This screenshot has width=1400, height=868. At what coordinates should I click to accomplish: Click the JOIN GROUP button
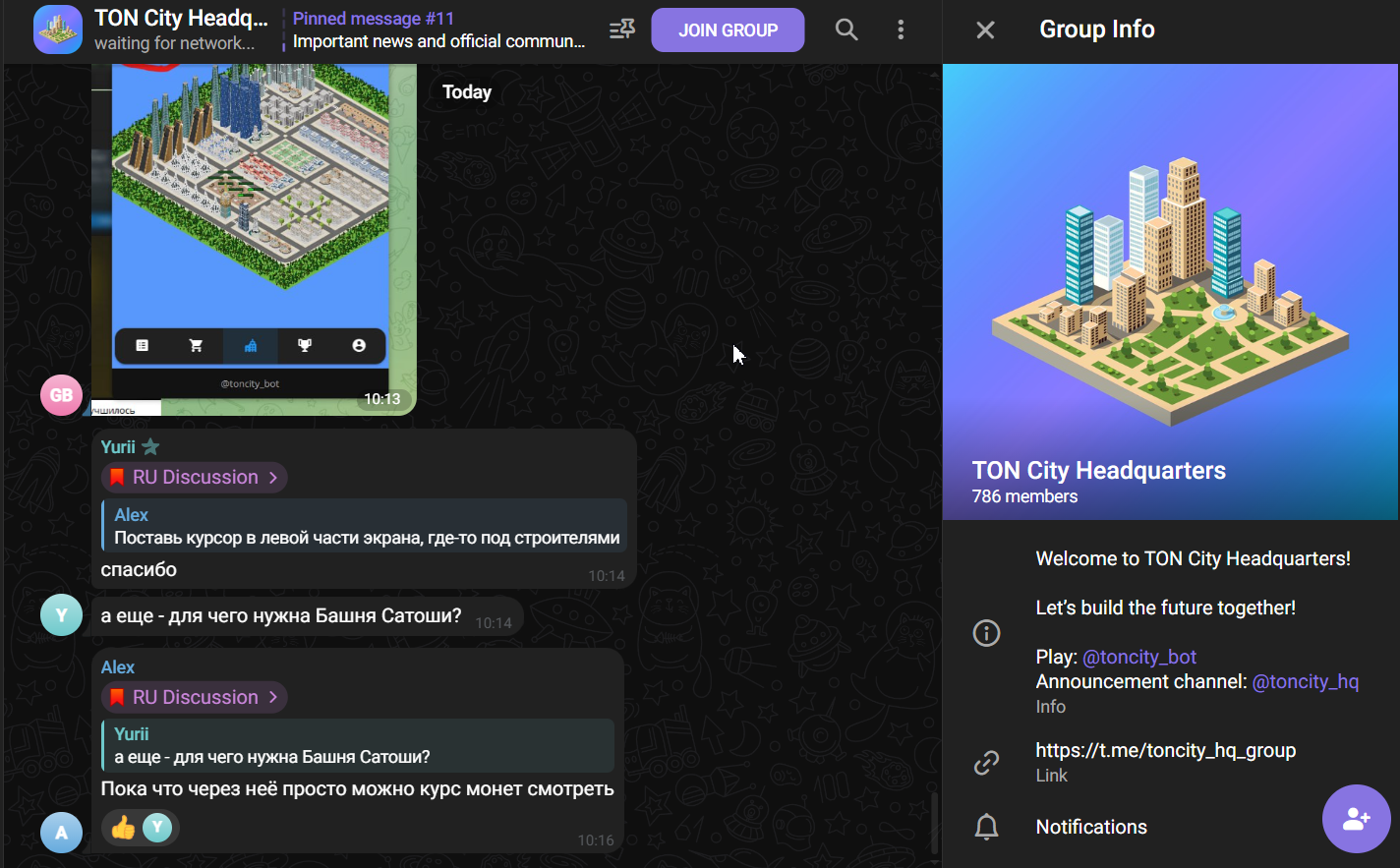(x=728, y=30)
